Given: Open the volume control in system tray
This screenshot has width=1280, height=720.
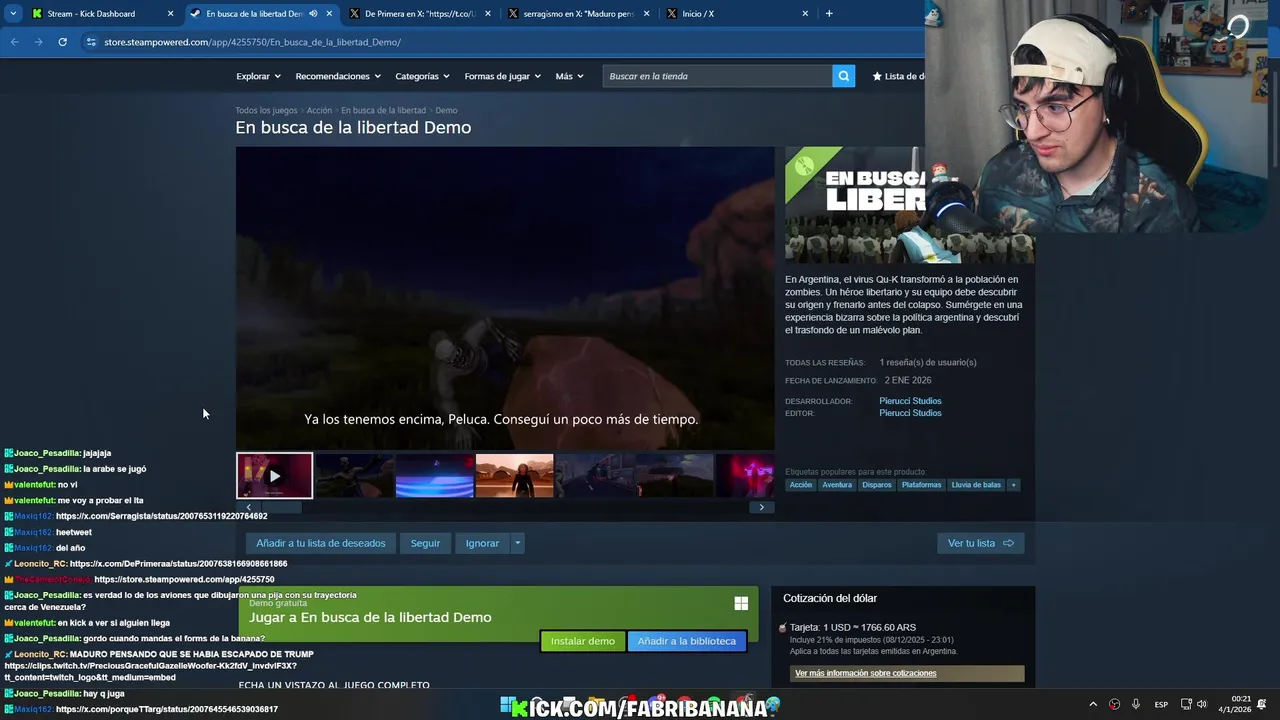Looking at the screenshot, I should click(x=1202, y=704).
